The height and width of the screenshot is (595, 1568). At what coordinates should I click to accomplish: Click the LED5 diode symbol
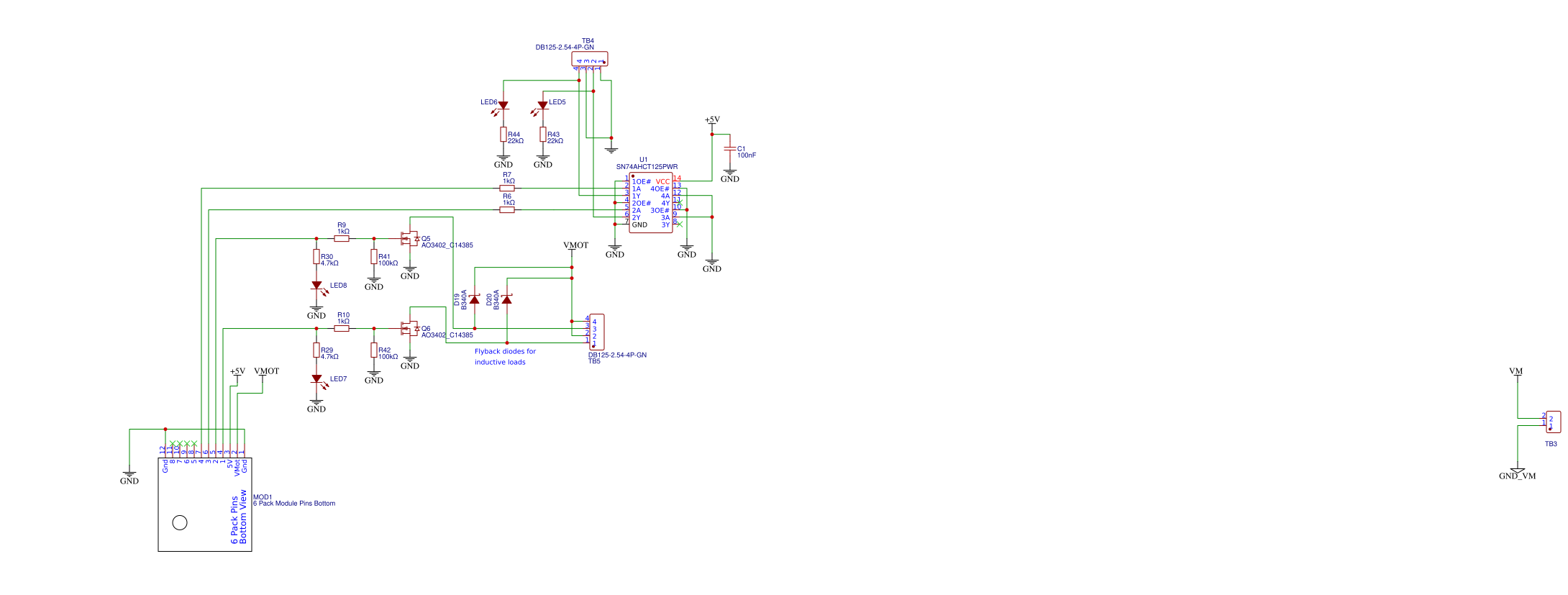[542, 106]
